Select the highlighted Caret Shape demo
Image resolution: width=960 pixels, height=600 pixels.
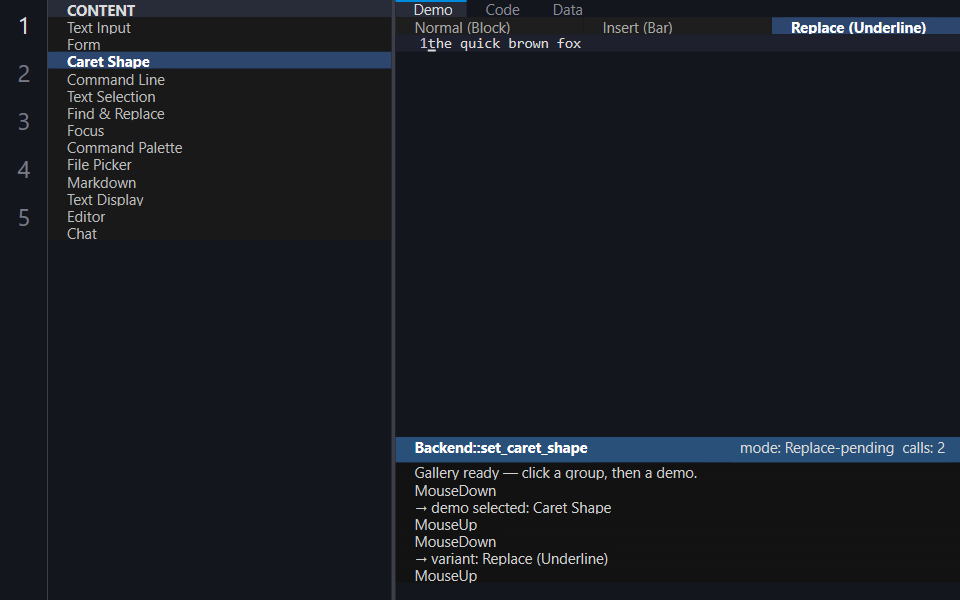(x=219, y=62)
